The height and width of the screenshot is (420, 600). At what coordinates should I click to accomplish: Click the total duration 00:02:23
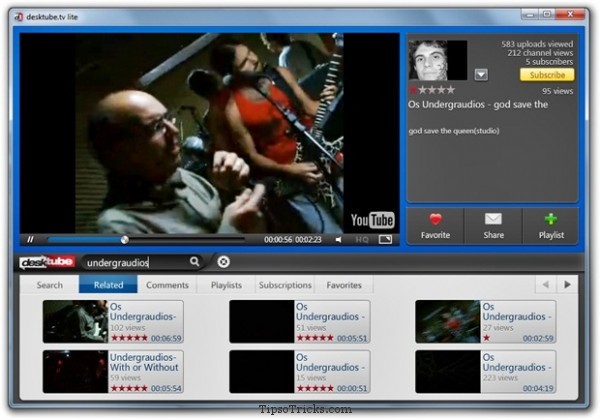[308, 240]
